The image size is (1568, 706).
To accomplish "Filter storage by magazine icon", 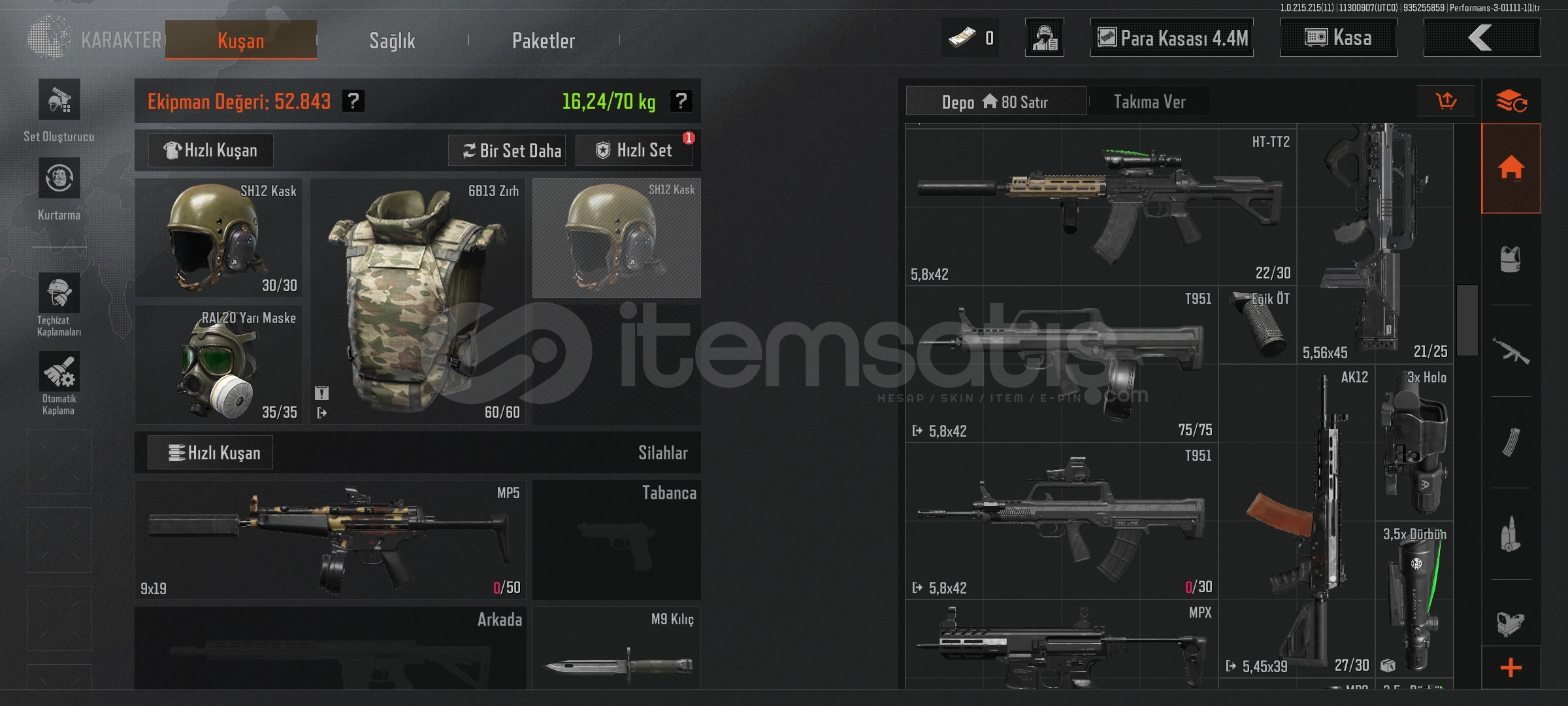I will point(1511,443).
